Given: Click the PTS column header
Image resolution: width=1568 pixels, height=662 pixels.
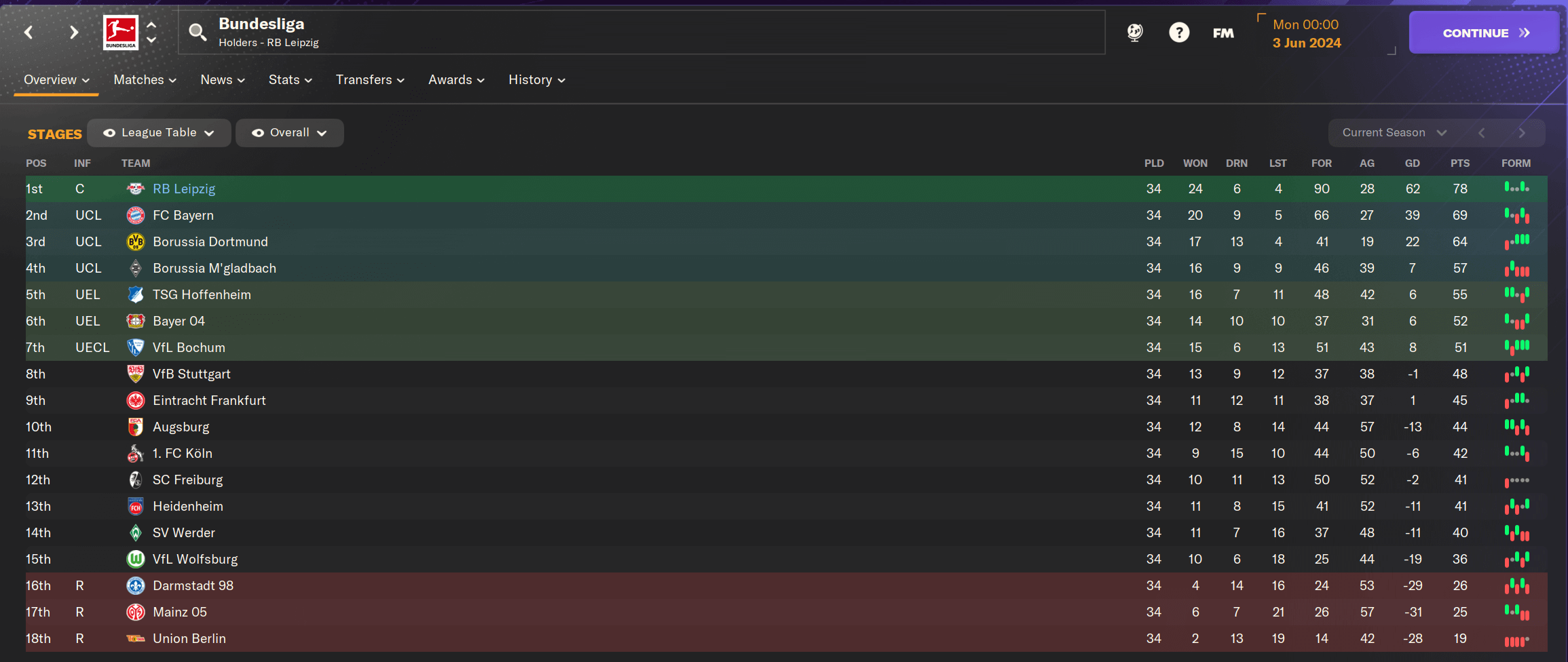Looking at the screenshot, I should click(x=1459, y=163).
